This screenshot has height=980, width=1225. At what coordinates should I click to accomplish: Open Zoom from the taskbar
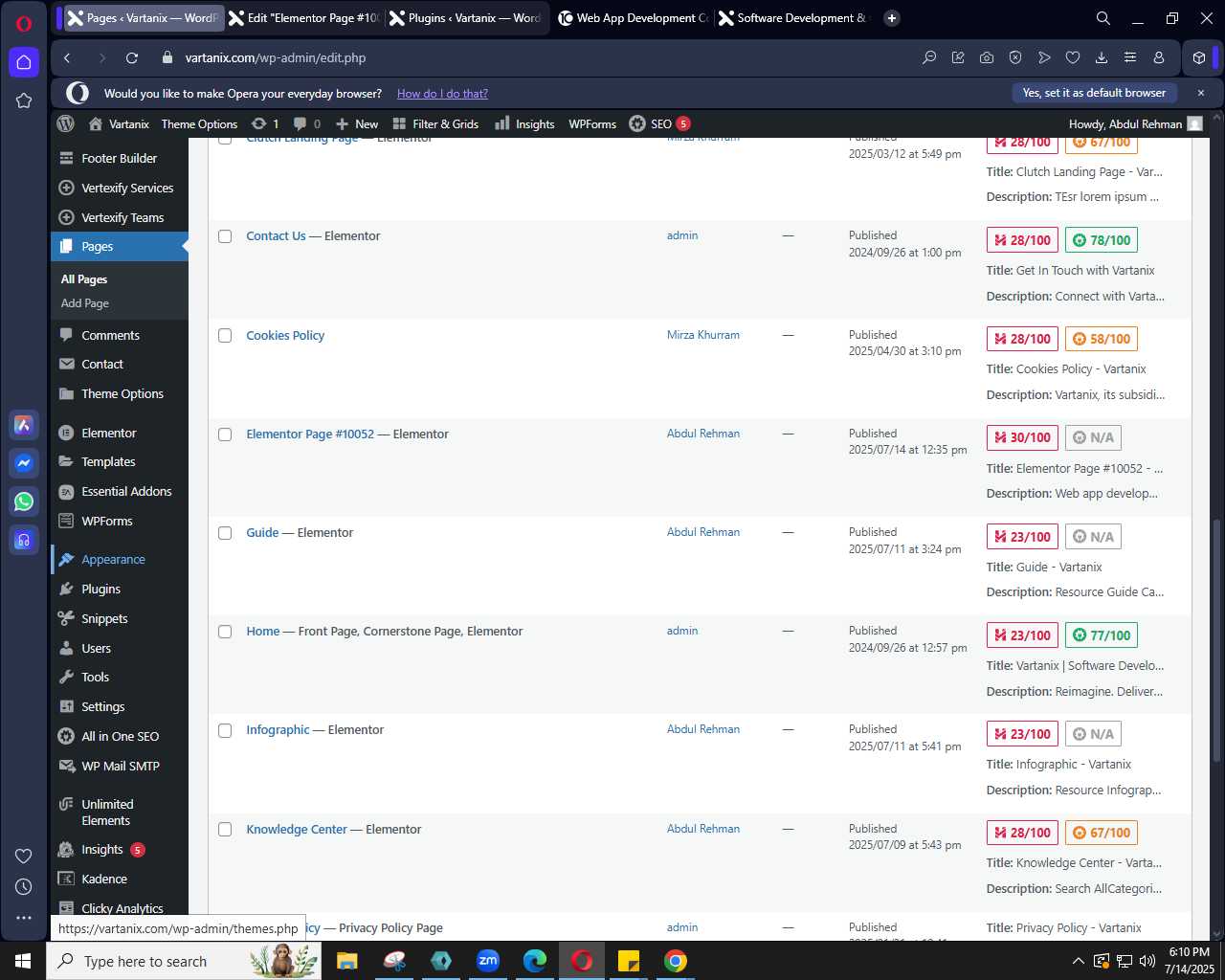488,961
